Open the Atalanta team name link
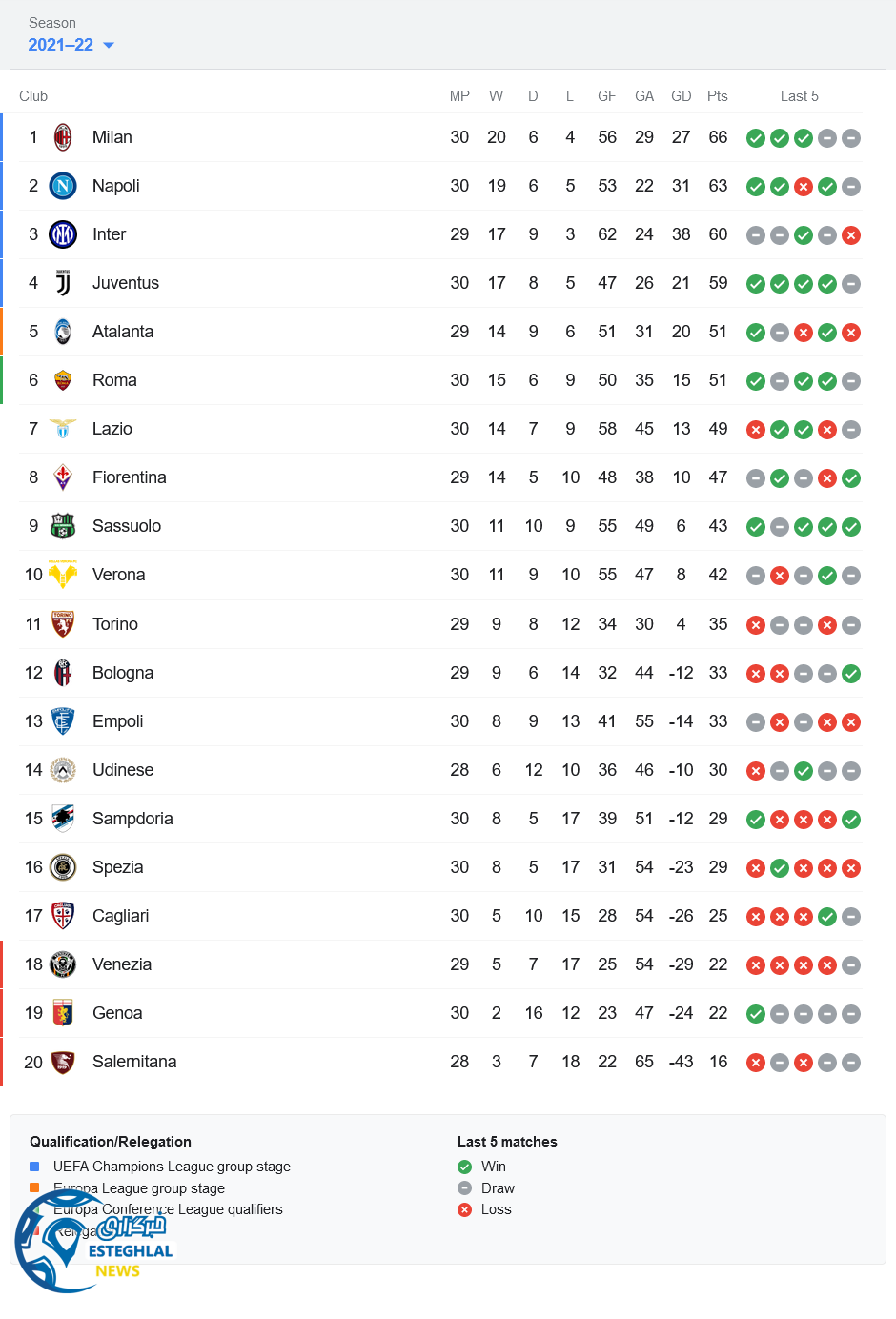 [x=123, y=332]
